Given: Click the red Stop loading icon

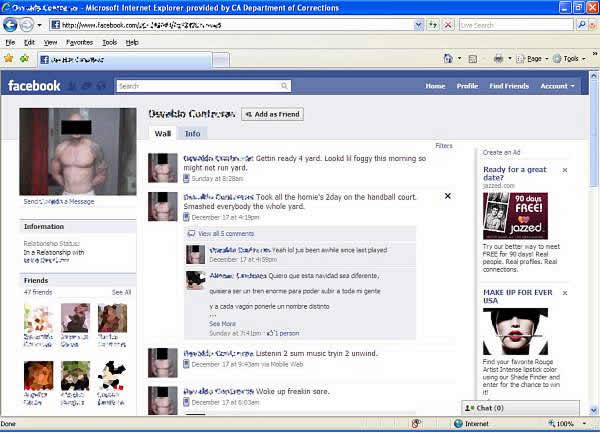Looking at the screenshot, I should click(x=448, y=25).
